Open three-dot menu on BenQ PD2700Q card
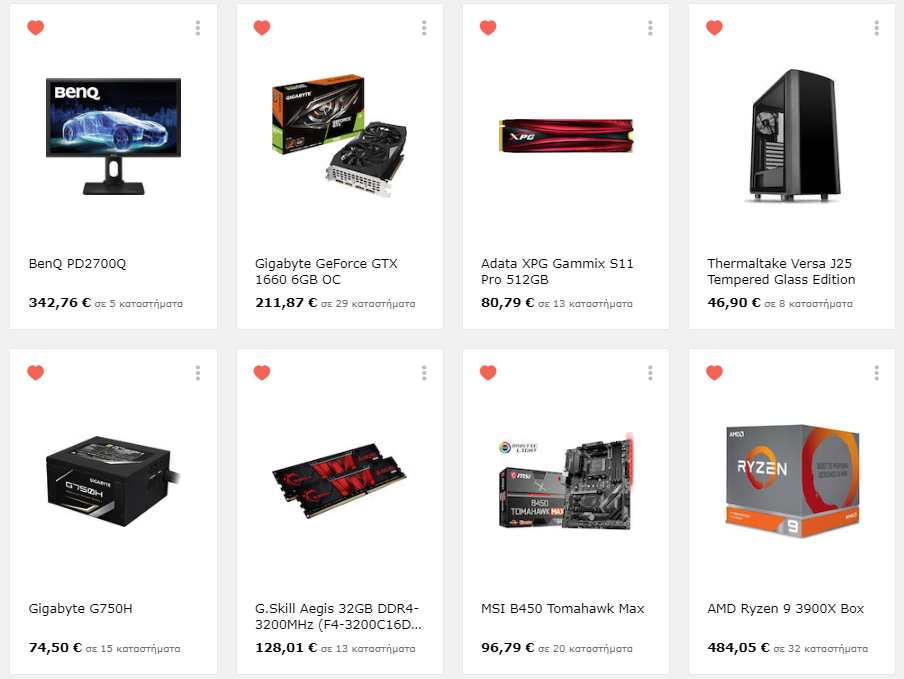 (198, 28)
